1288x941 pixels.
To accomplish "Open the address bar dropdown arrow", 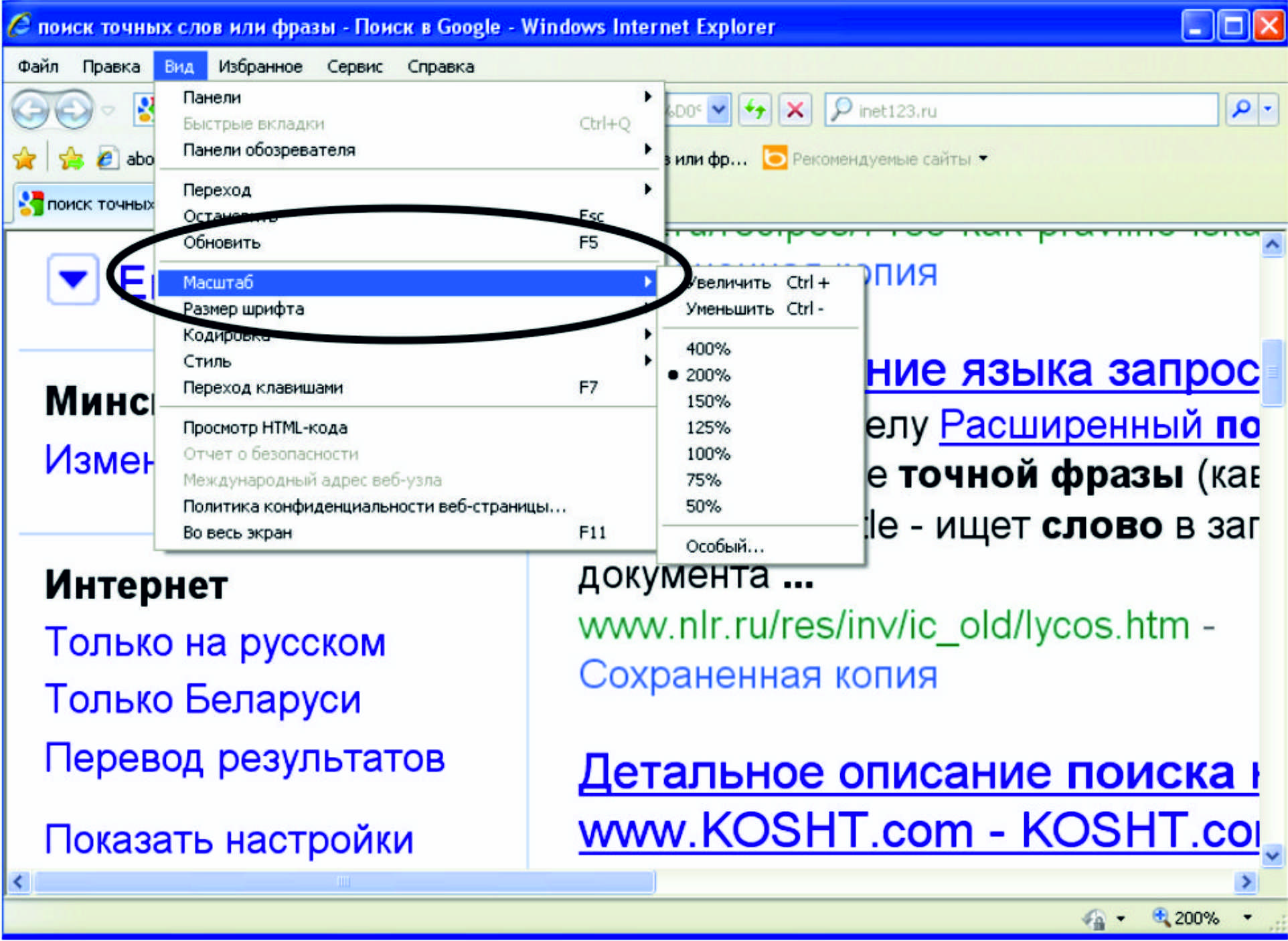I will [718, 109].
